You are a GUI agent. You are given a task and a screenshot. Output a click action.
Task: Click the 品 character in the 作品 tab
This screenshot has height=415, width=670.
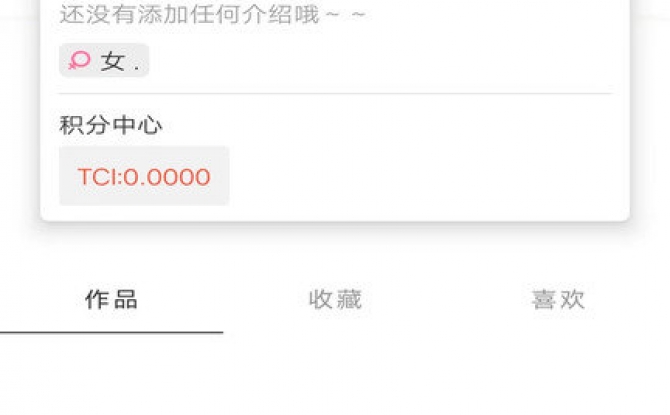126,299
